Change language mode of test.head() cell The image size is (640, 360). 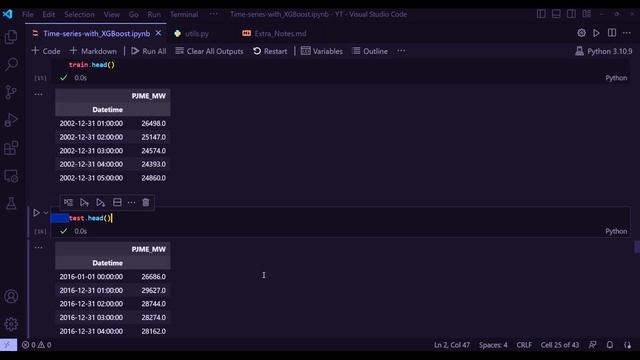[616, 231]
